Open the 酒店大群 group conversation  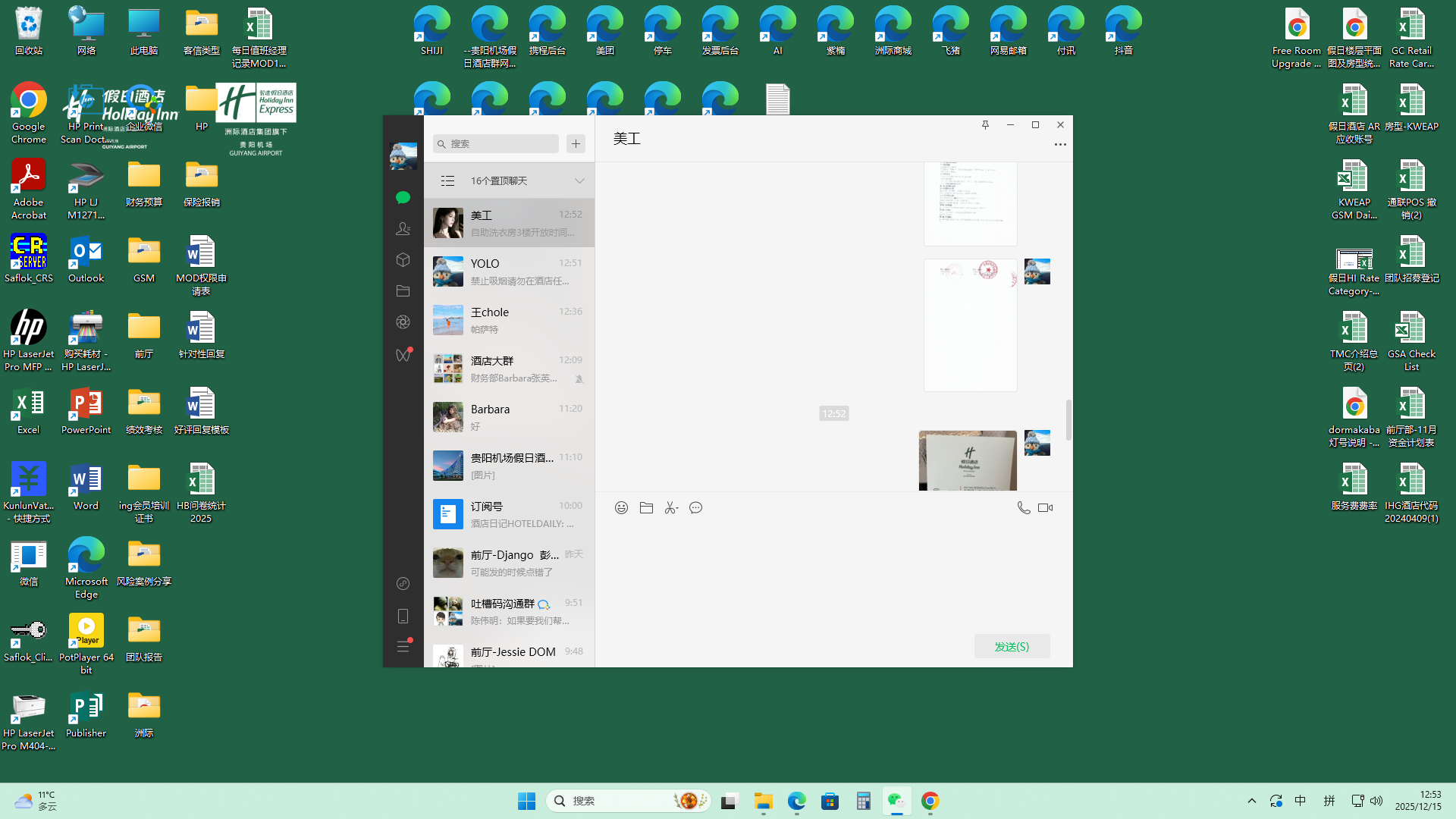click(x=509, y=369)
